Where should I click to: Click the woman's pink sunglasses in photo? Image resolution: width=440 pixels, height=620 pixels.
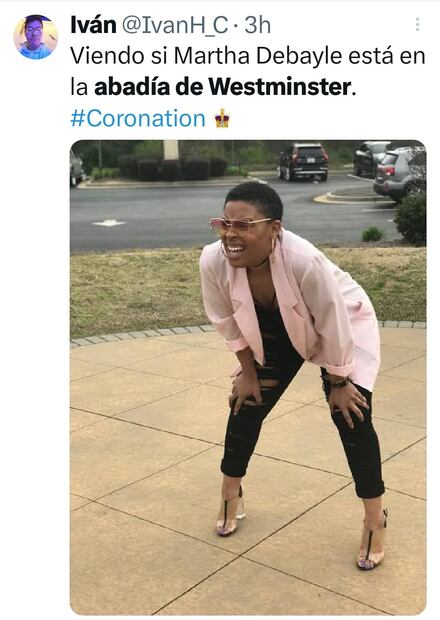[238, 225]
